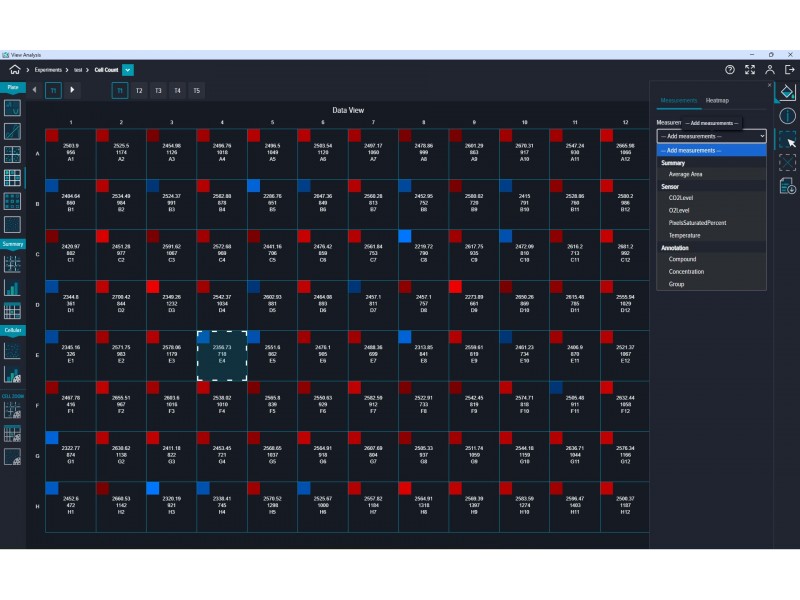The height and width of the screenshot is (600, 800).
Task: Open the Plate diagonal line graph icon
Action: coord(12,131)
